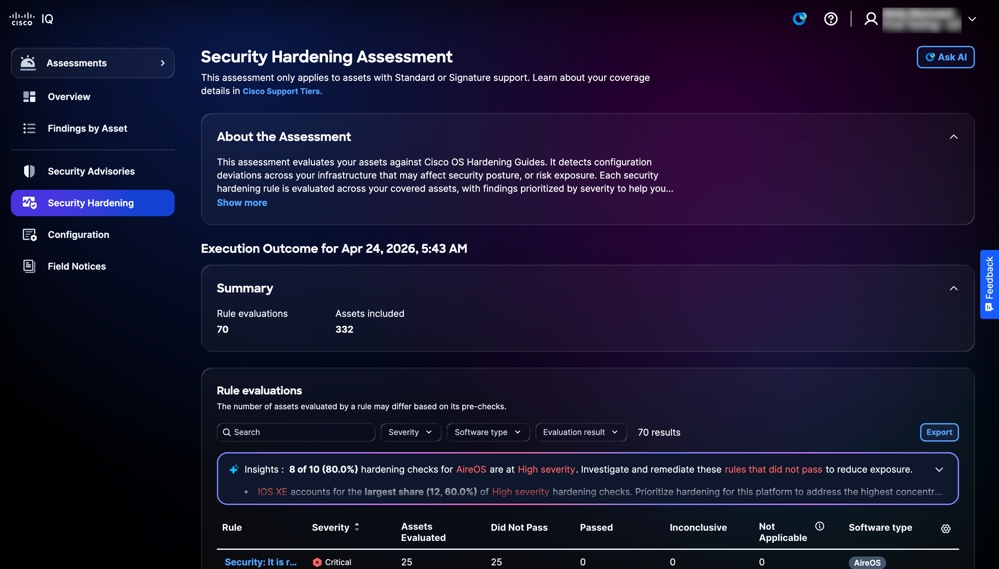Open the AI assistant icon in header
Image resolution: width=999 pixels, height=569 pixels.
(x=799, y=18)
